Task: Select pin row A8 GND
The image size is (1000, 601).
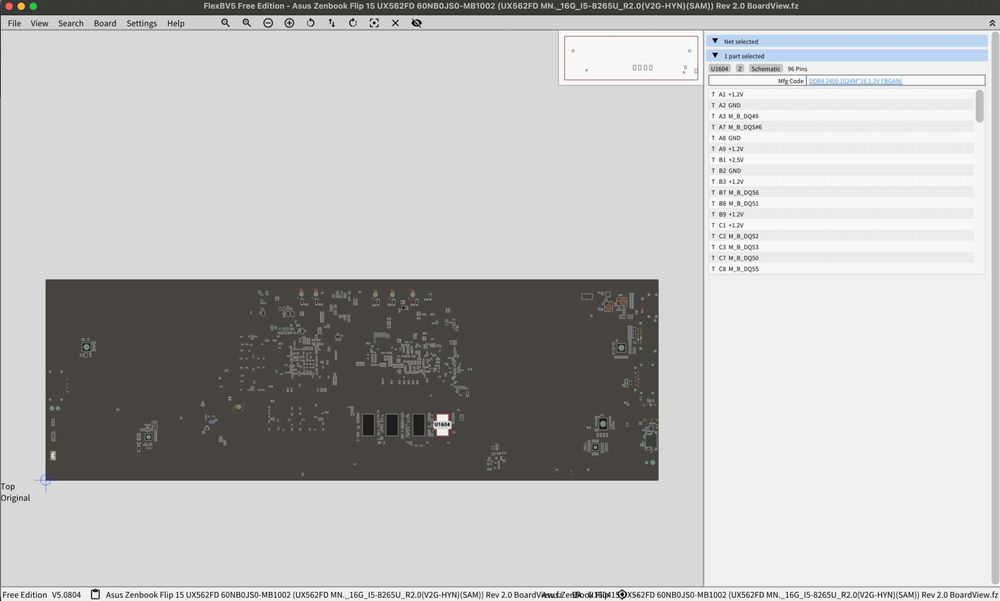Action: click(x=841, y=138)
